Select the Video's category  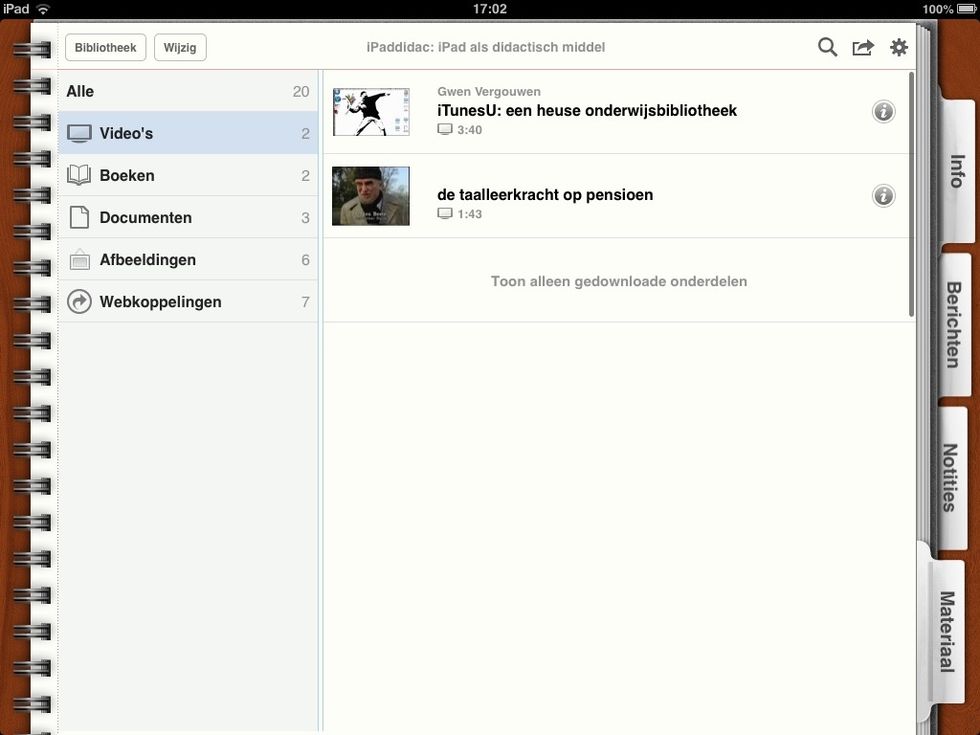coord(187,133)
